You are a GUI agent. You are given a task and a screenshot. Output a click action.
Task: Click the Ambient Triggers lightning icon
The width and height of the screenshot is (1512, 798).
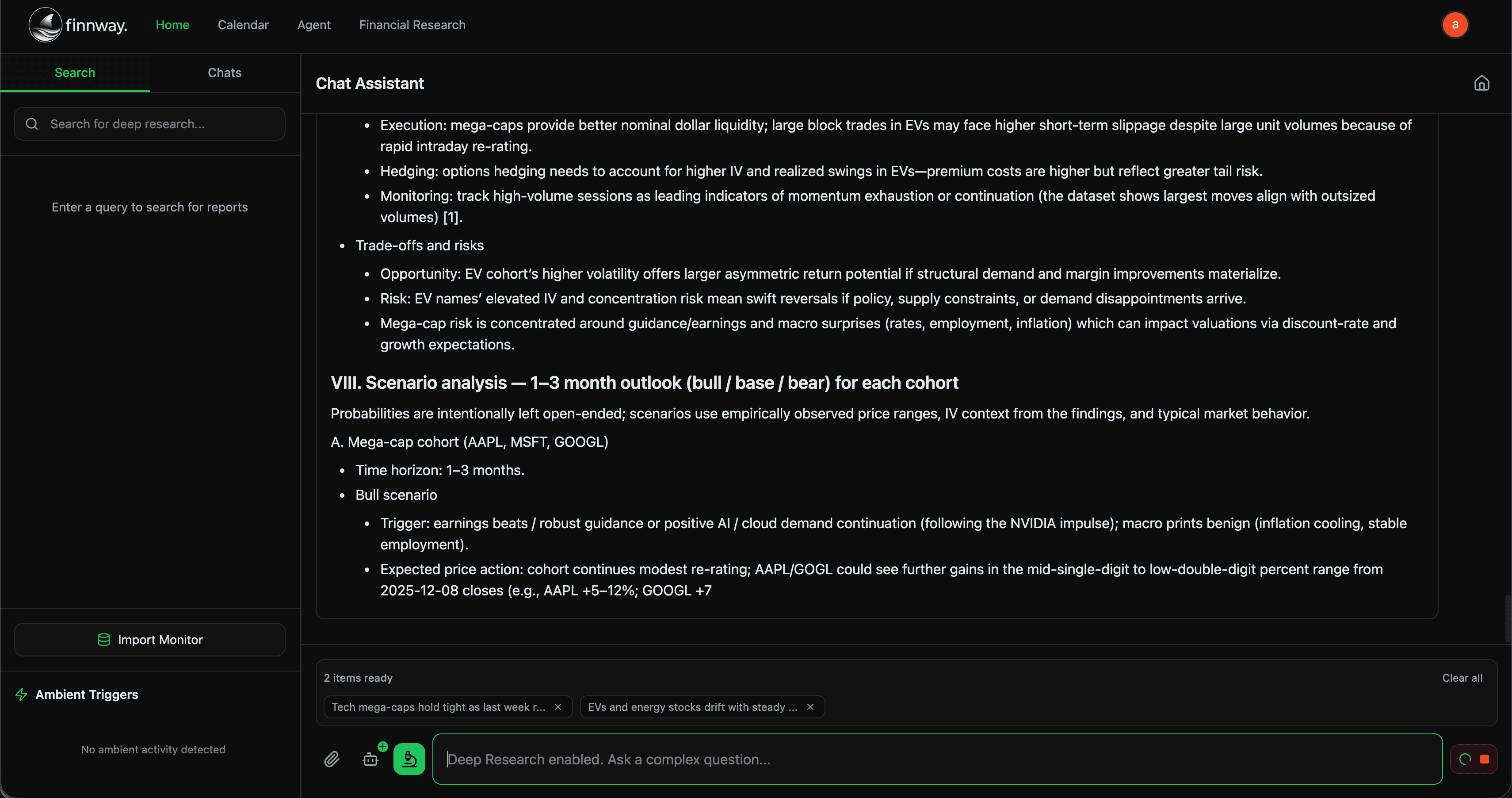22,694
